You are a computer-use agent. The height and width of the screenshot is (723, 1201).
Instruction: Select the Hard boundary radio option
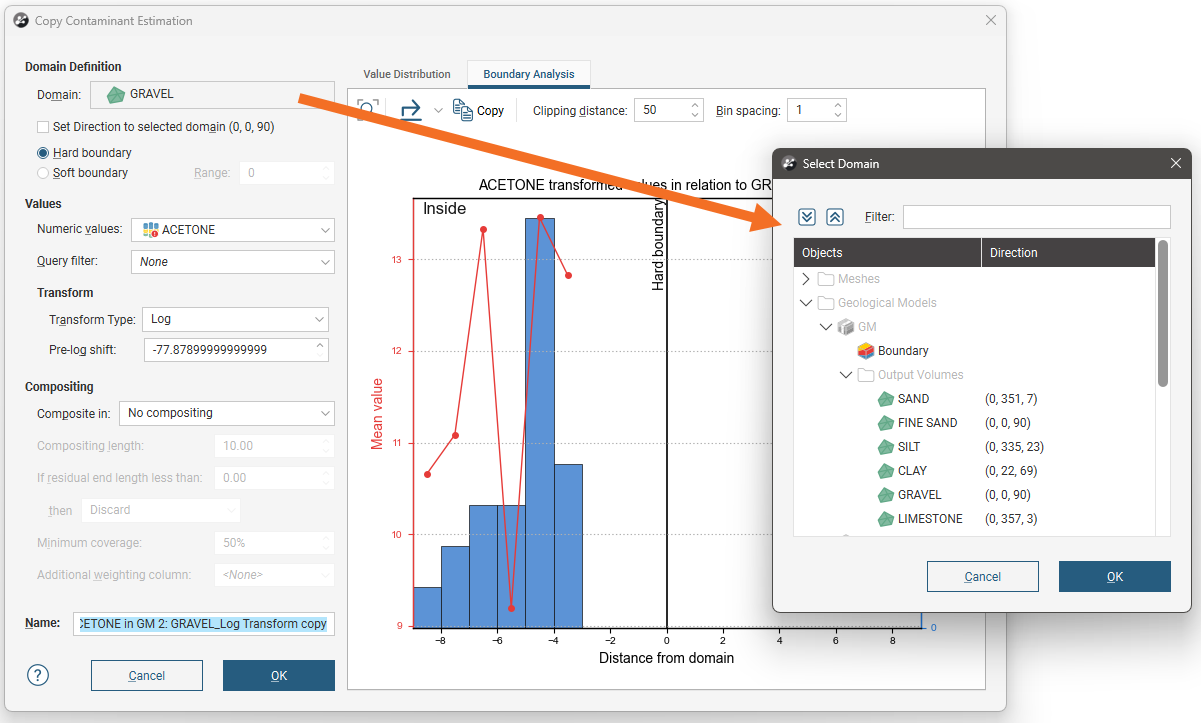click(x=43, y=153)
